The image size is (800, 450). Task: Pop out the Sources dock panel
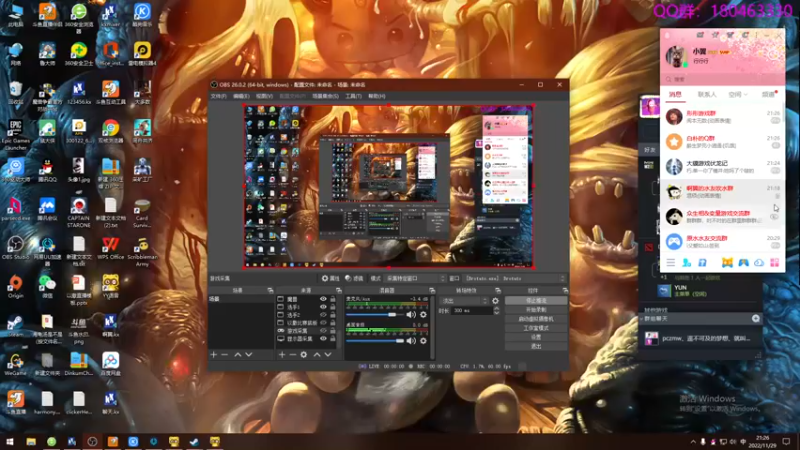339,290
